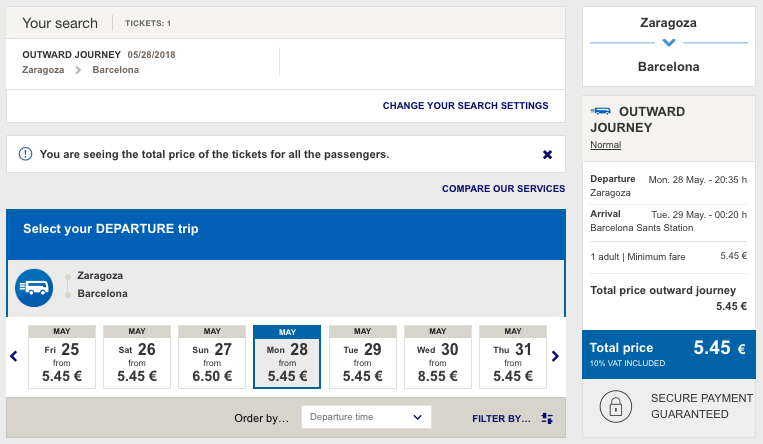Select Thu 31 May date
The height and width of the screenshot is (444, 763).
pyautogui.click(x=513, y=357)
